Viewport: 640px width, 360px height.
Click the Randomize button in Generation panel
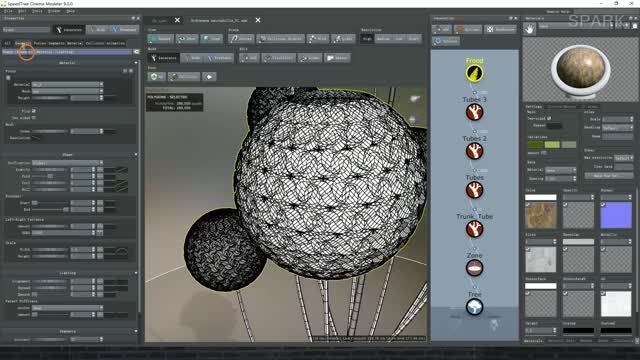(x=500, y=29)
